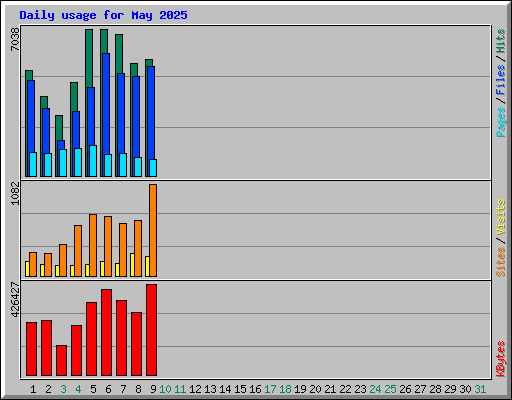Image resolution: width=512 pixels, height=400 pixels.
Task: Click the blue Files legend label
Action: point(501,80)
